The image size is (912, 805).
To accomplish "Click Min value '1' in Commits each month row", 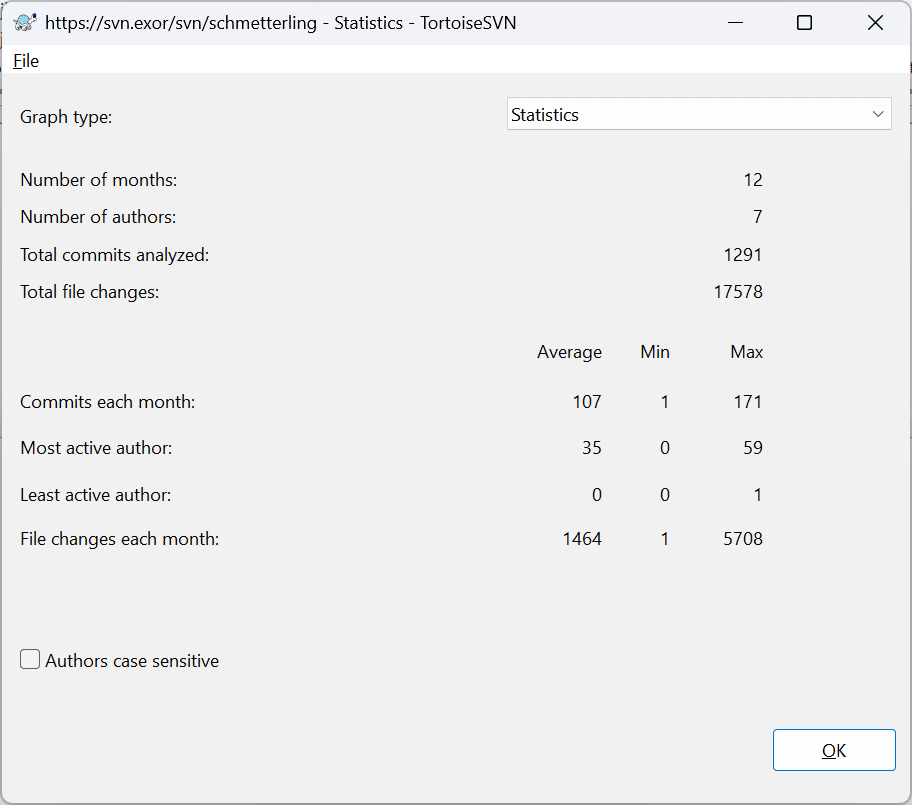I will 665,402.
